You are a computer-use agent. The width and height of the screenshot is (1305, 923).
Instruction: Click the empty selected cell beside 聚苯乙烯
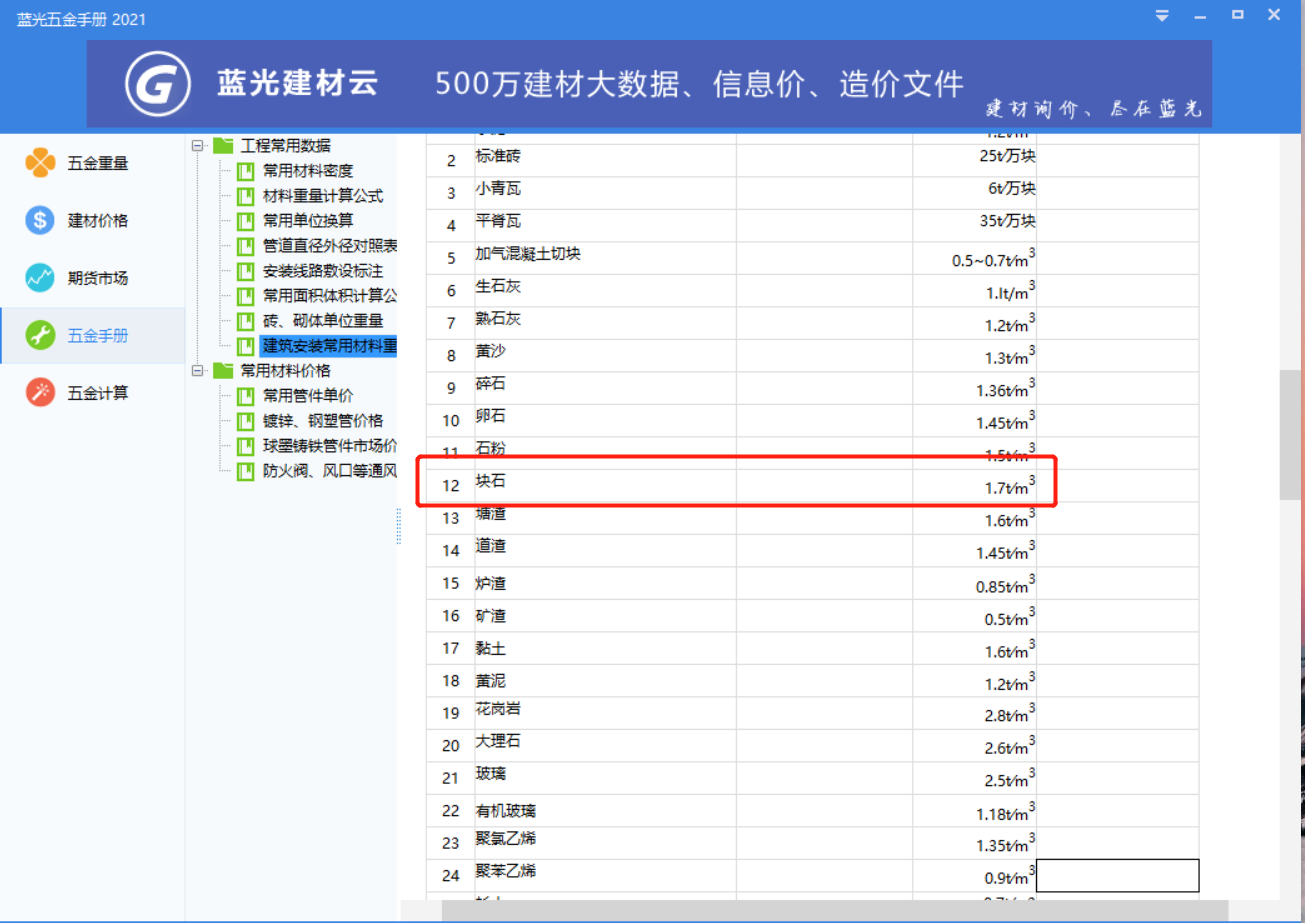[x=1118, y=875]
